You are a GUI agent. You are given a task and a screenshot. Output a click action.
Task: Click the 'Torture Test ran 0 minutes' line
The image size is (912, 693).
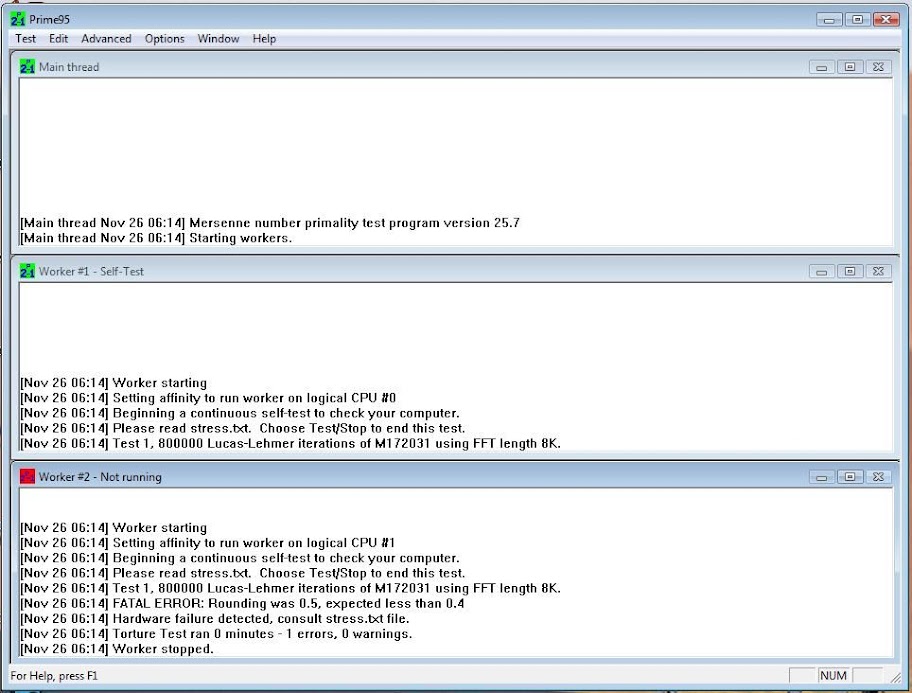[x=216, y=634]
